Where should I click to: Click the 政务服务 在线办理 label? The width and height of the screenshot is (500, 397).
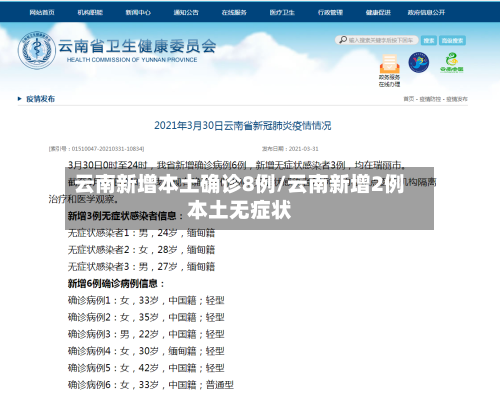pos(389,81)
